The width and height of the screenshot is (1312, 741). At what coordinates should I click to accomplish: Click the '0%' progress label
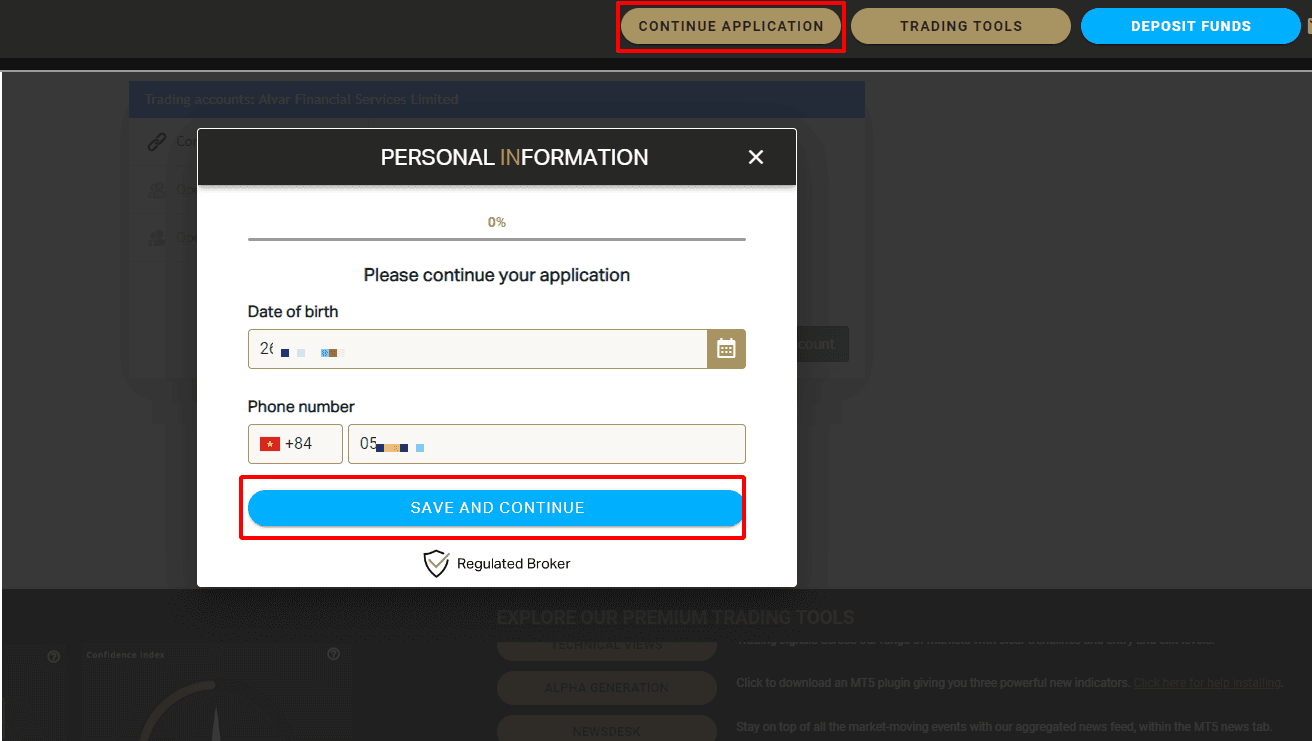[x=497, y=222]
